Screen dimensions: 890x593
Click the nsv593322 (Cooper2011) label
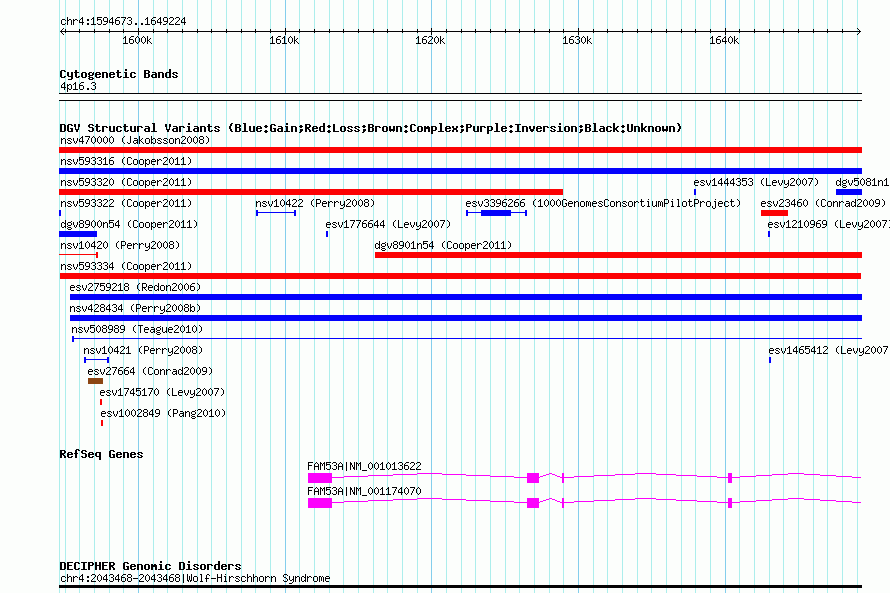click(x=126, y=203)
